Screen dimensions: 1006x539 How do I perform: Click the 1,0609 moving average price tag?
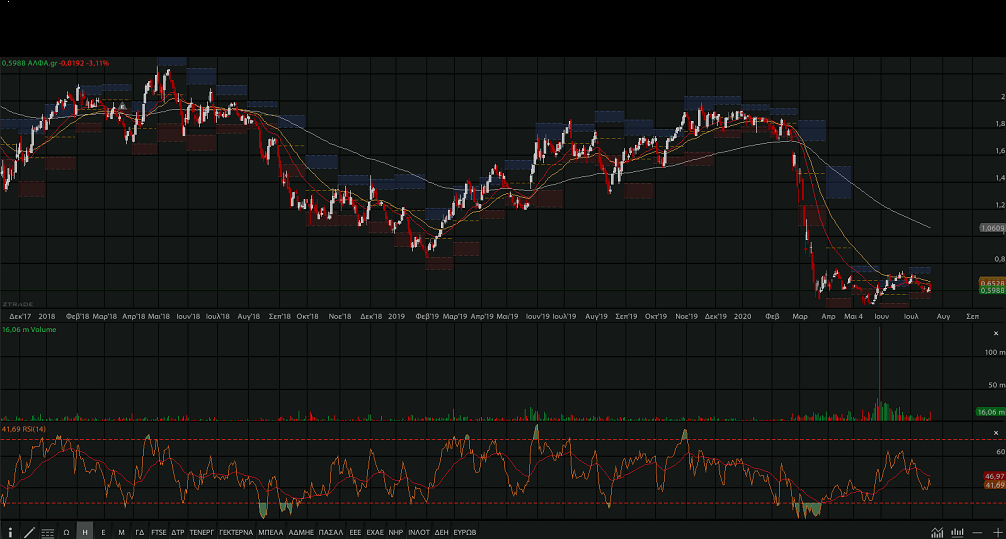coord(990,228)
